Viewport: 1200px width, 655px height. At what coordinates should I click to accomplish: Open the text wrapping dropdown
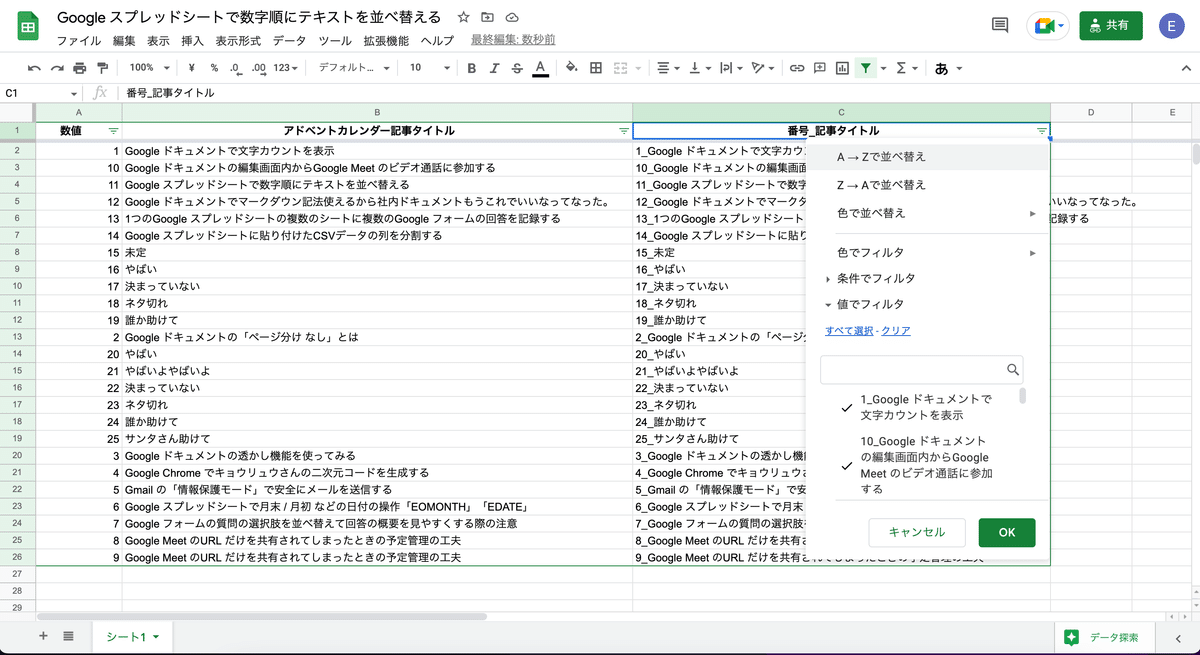[730, 68]
